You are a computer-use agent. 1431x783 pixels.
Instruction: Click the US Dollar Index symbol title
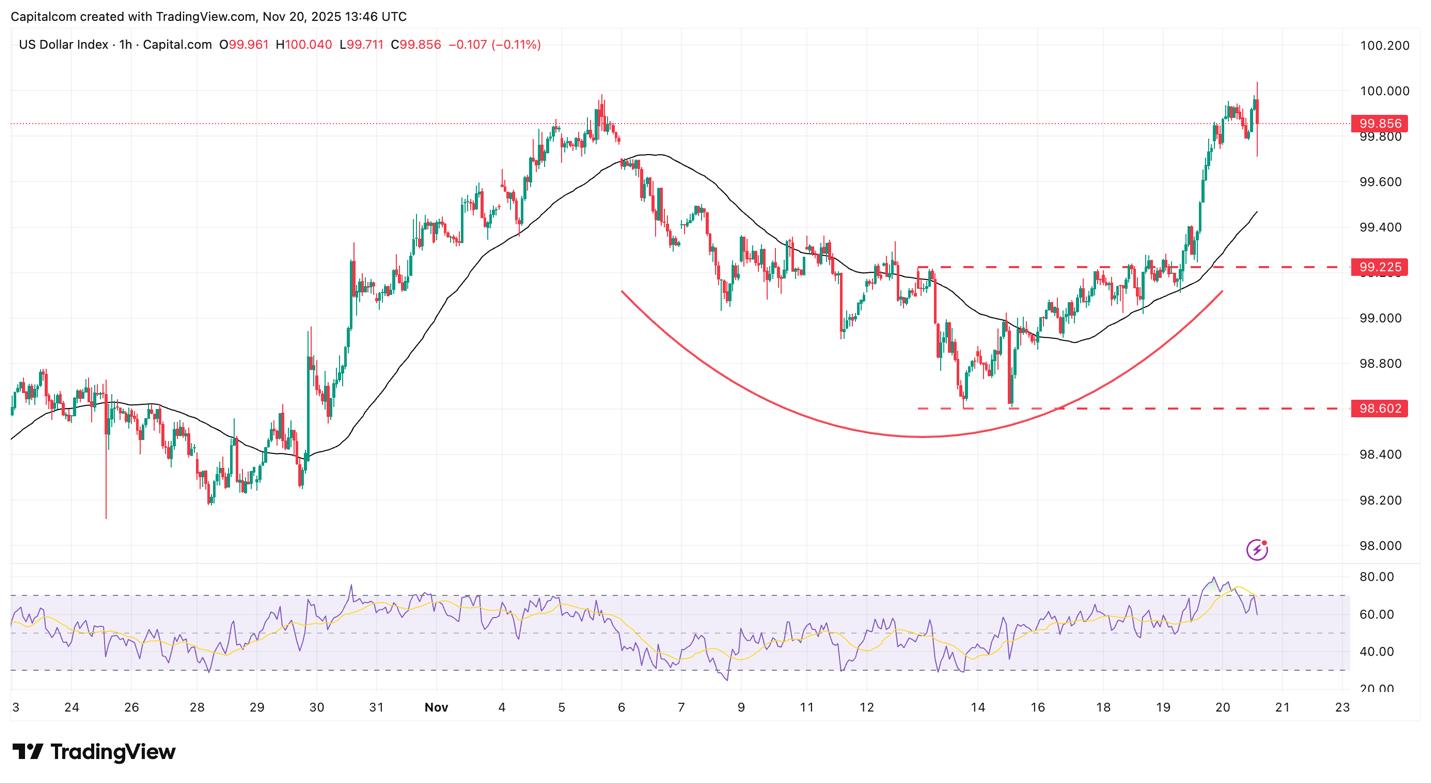click(x=63, y=45)
